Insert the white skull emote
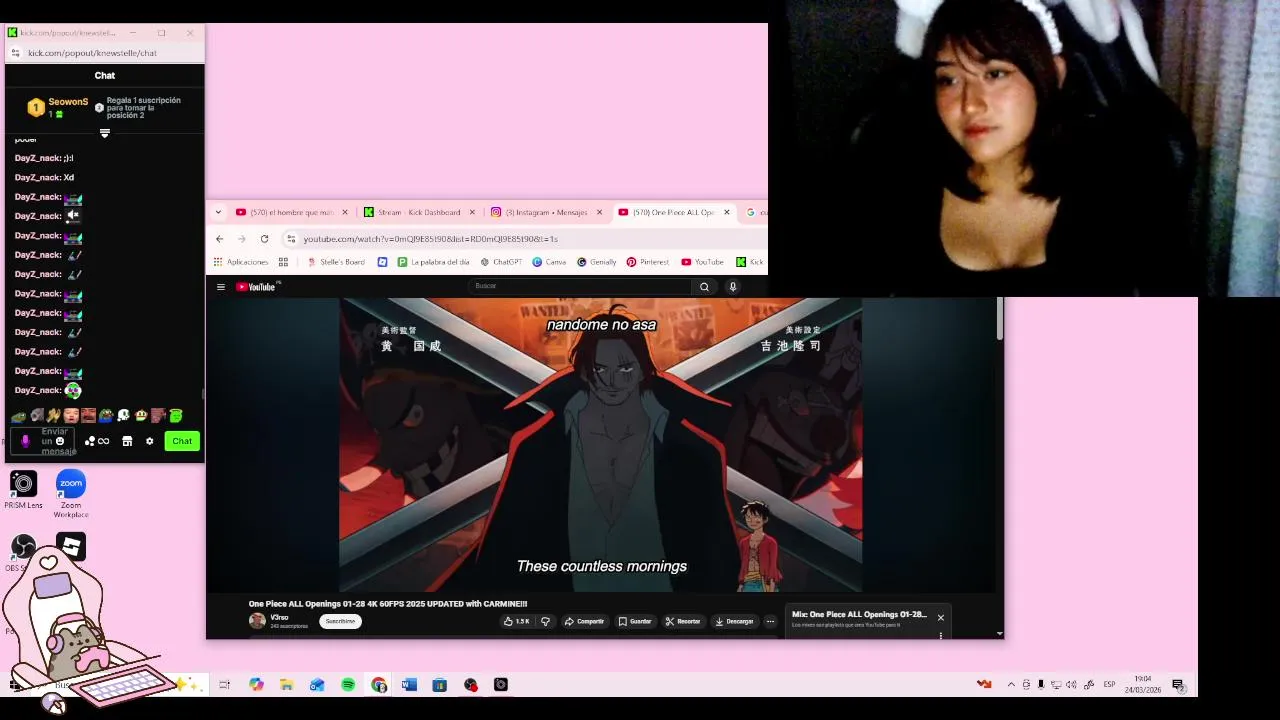This screenshot has width=1280, height=720. click(x=123, y=415)
